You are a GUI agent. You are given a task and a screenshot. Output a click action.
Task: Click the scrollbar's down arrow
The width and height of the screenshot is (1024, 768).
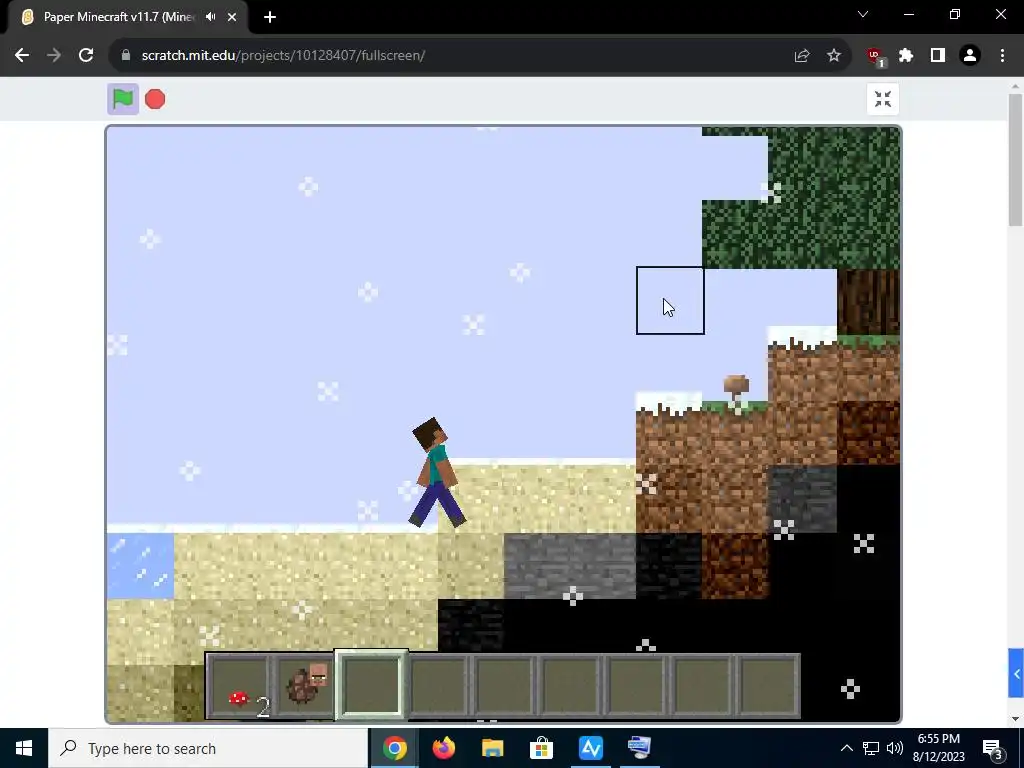tap(1016, 719)
